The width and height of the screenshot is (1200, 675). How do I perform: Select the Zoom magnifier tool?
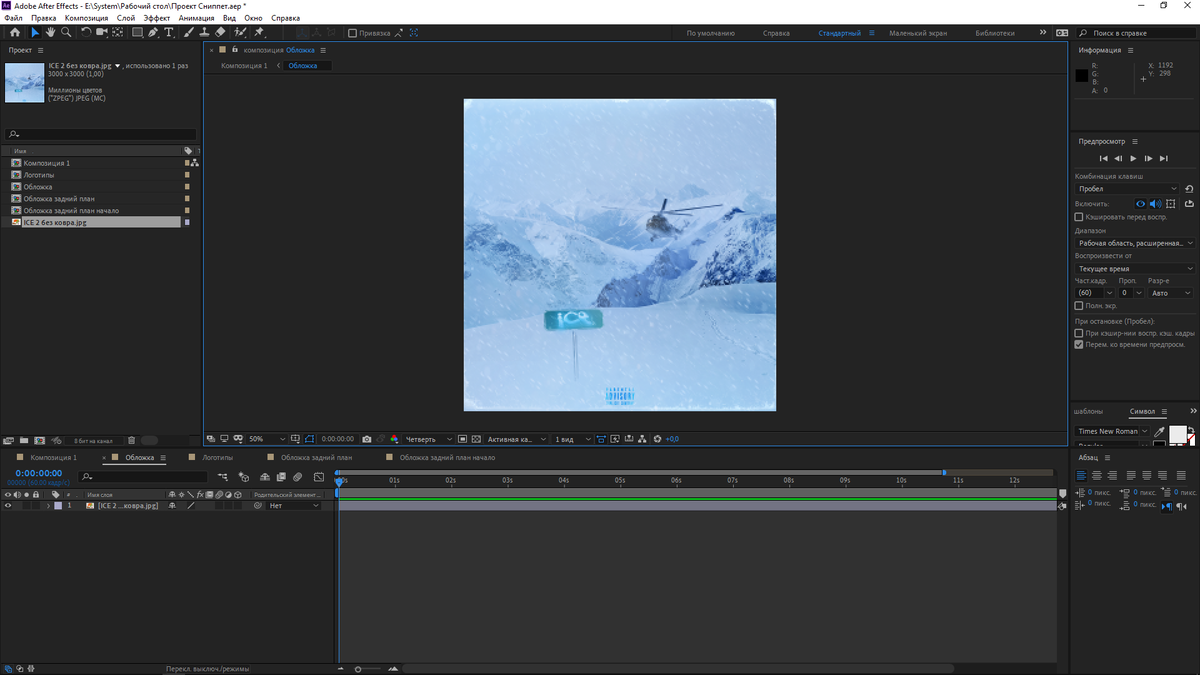point(66,32)
